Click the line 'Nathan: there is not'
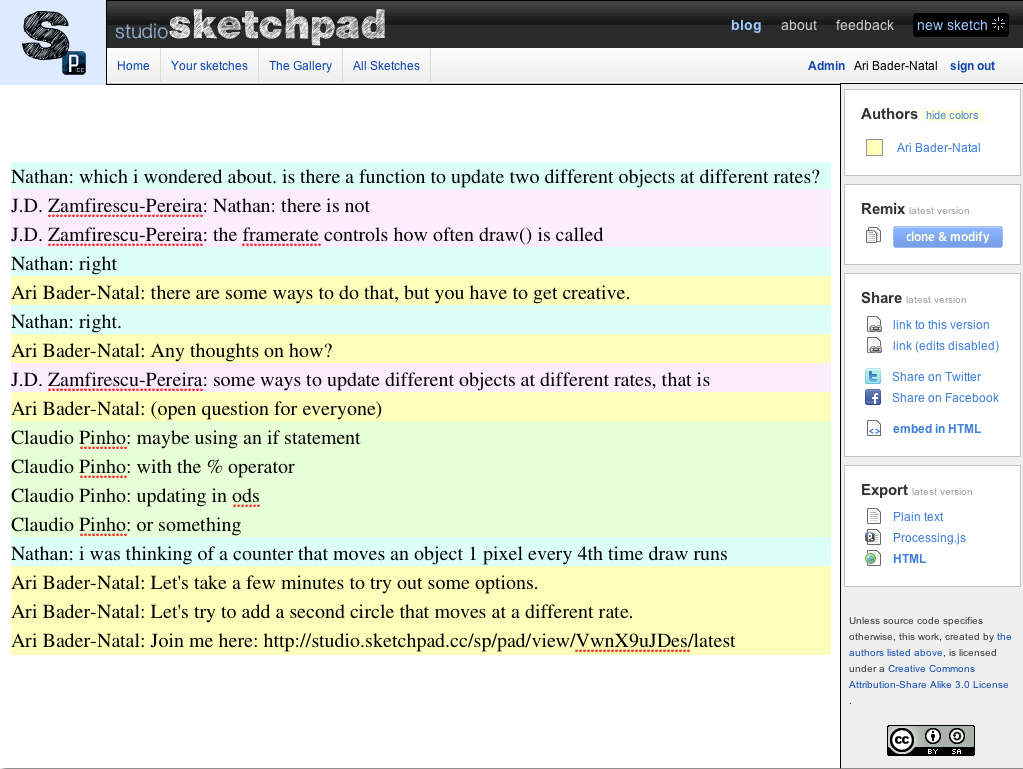The image size is (1023, 769). pyautogui.click(x=421, y=205)
